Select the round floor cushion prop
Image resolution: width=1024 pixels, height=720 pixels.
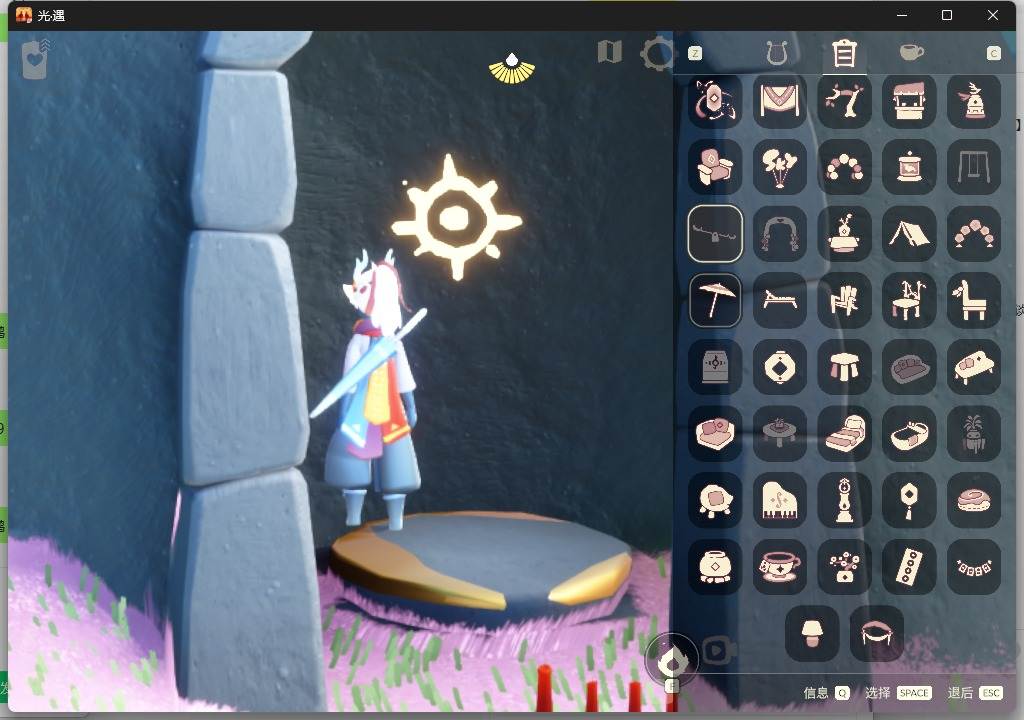974,500
